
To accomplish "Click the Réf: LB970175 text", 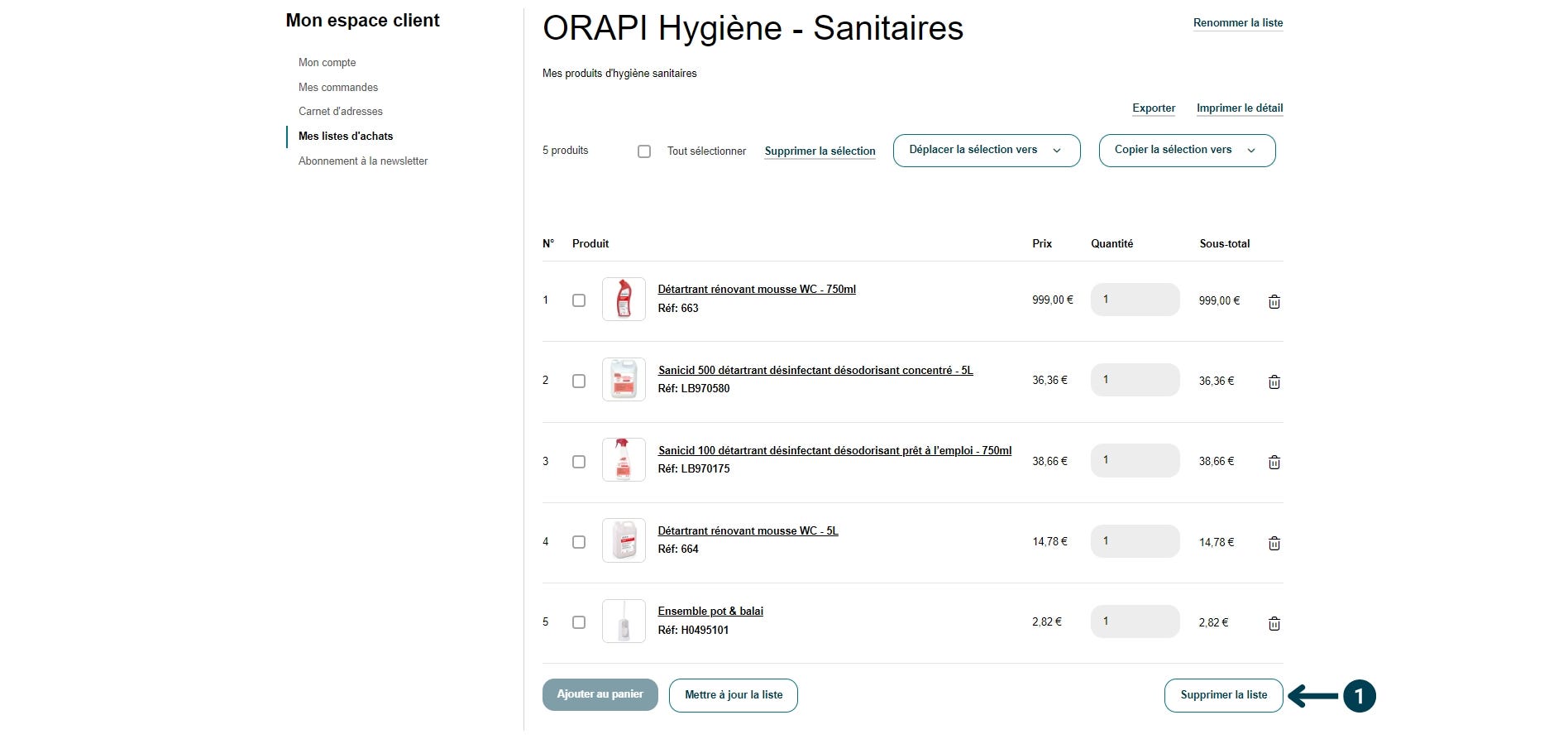I will pyautogui.click(x=694, y=469).
